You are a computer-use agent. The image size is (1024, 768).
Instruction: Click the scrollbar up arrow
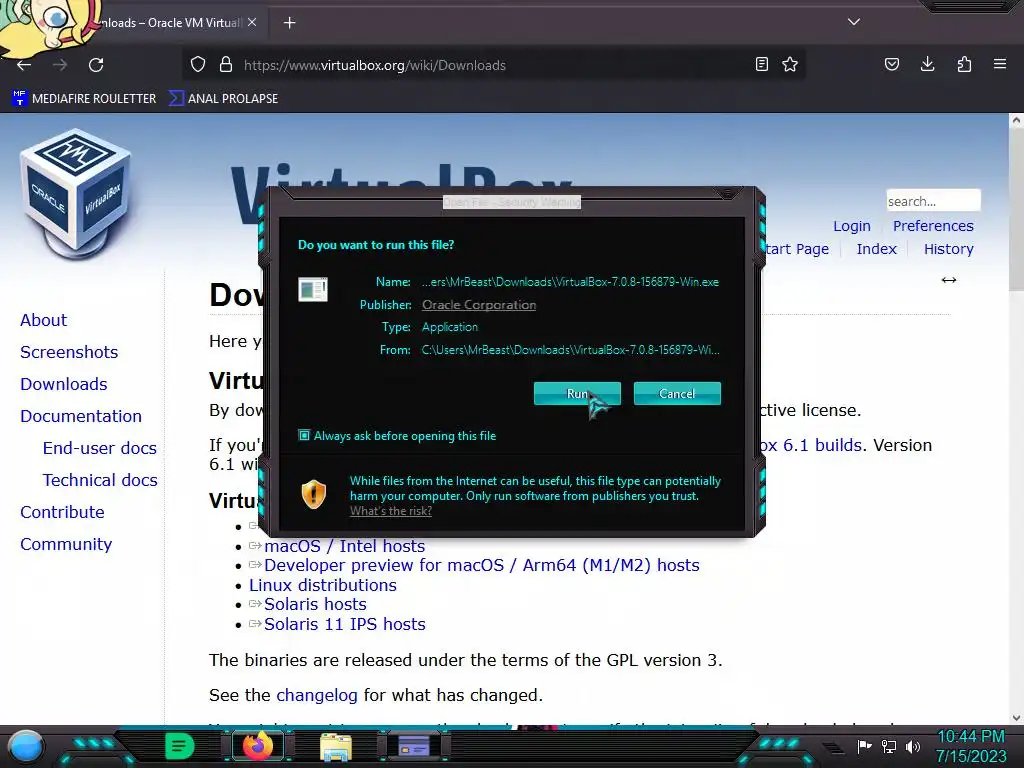(x=1016, y=120)
